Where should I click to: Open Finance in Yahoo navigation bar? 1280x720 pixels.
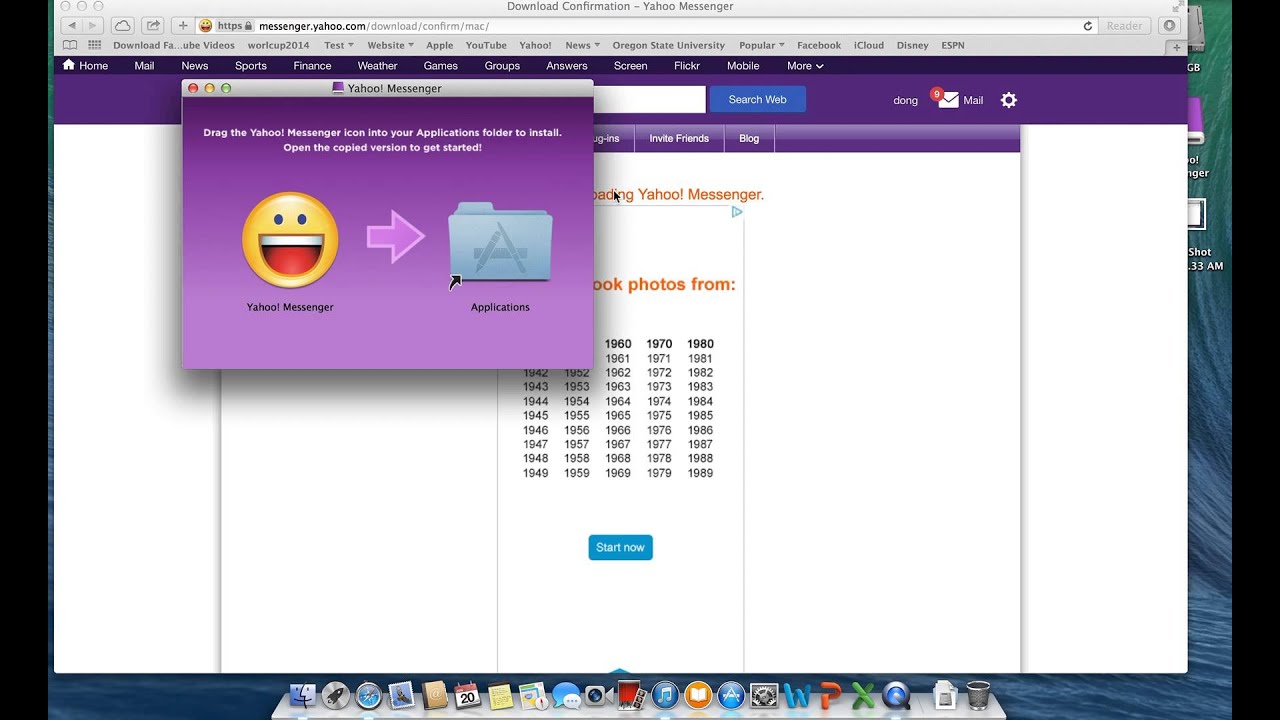(312, 66)
